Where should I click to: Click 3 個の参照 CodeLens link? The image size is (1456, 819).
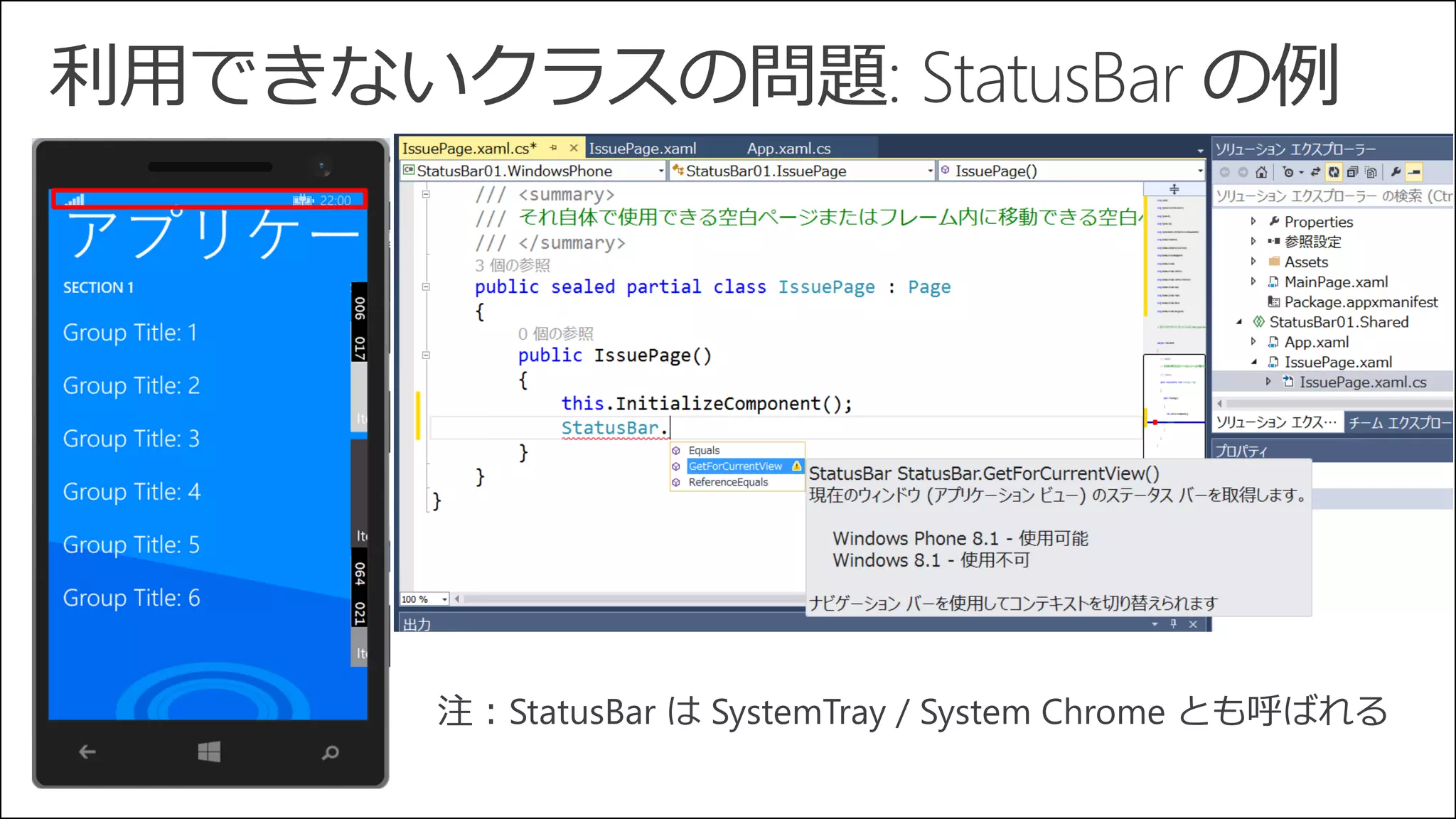pyautogui.click(x=513, y=265)
